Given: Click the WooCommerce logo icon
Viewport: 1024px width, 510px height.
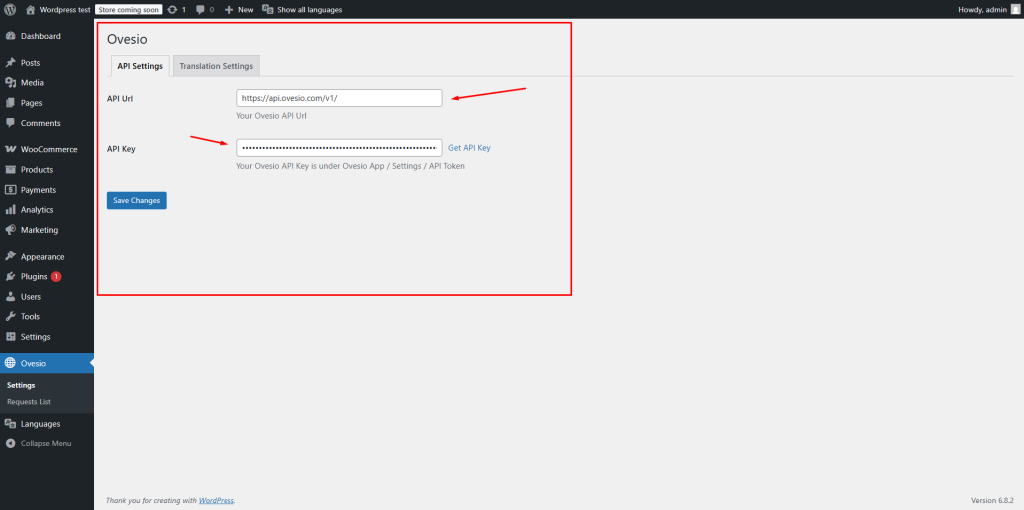Looking at the screenshot, I should coord(10,150).
